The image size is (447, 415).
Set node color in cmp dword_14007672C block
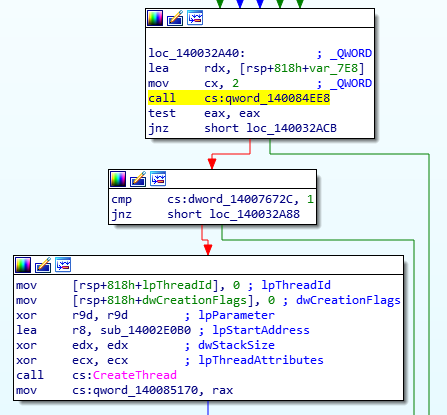click(118, 179)
